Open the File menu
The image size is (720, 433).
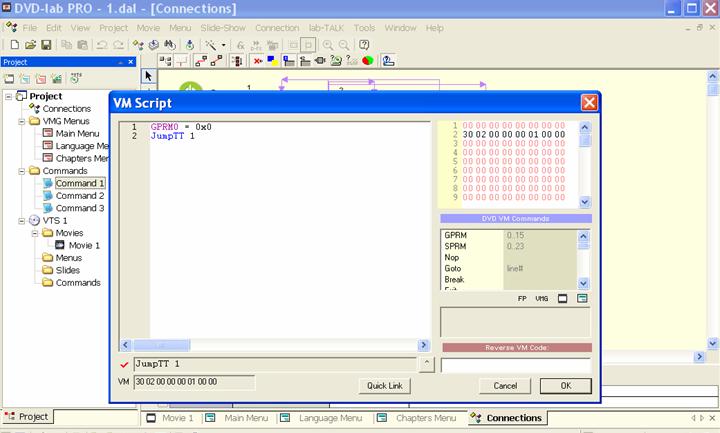[x=29, y=28]
